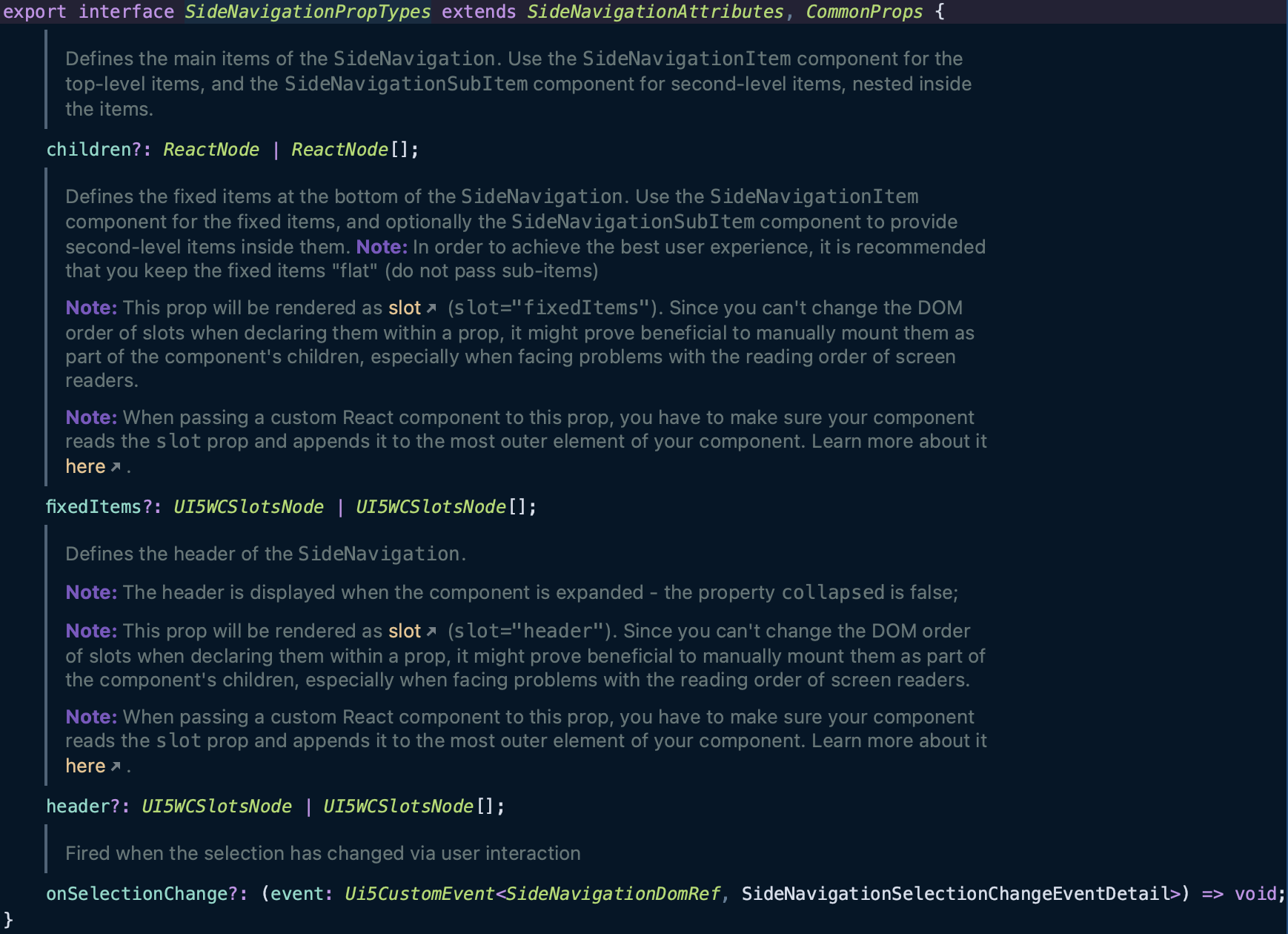This screenshot has width=1288, height=934.
Task: Click the 'Fired when the selection has changed' comment
Action: coord(323,853)
